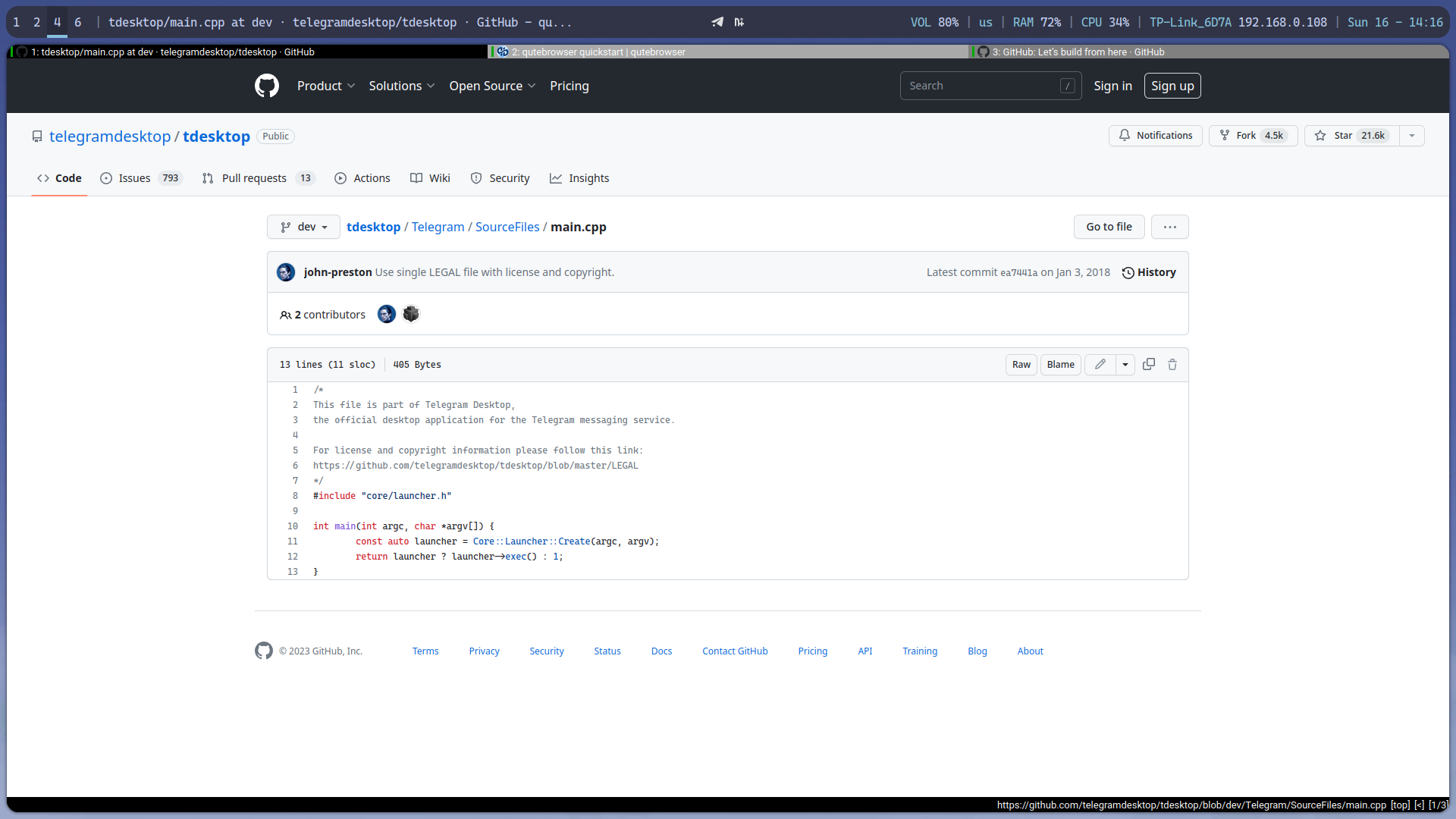Open the '...' more file options menu
Screen dimensions: 1456x819
[x=1169, y=227]
